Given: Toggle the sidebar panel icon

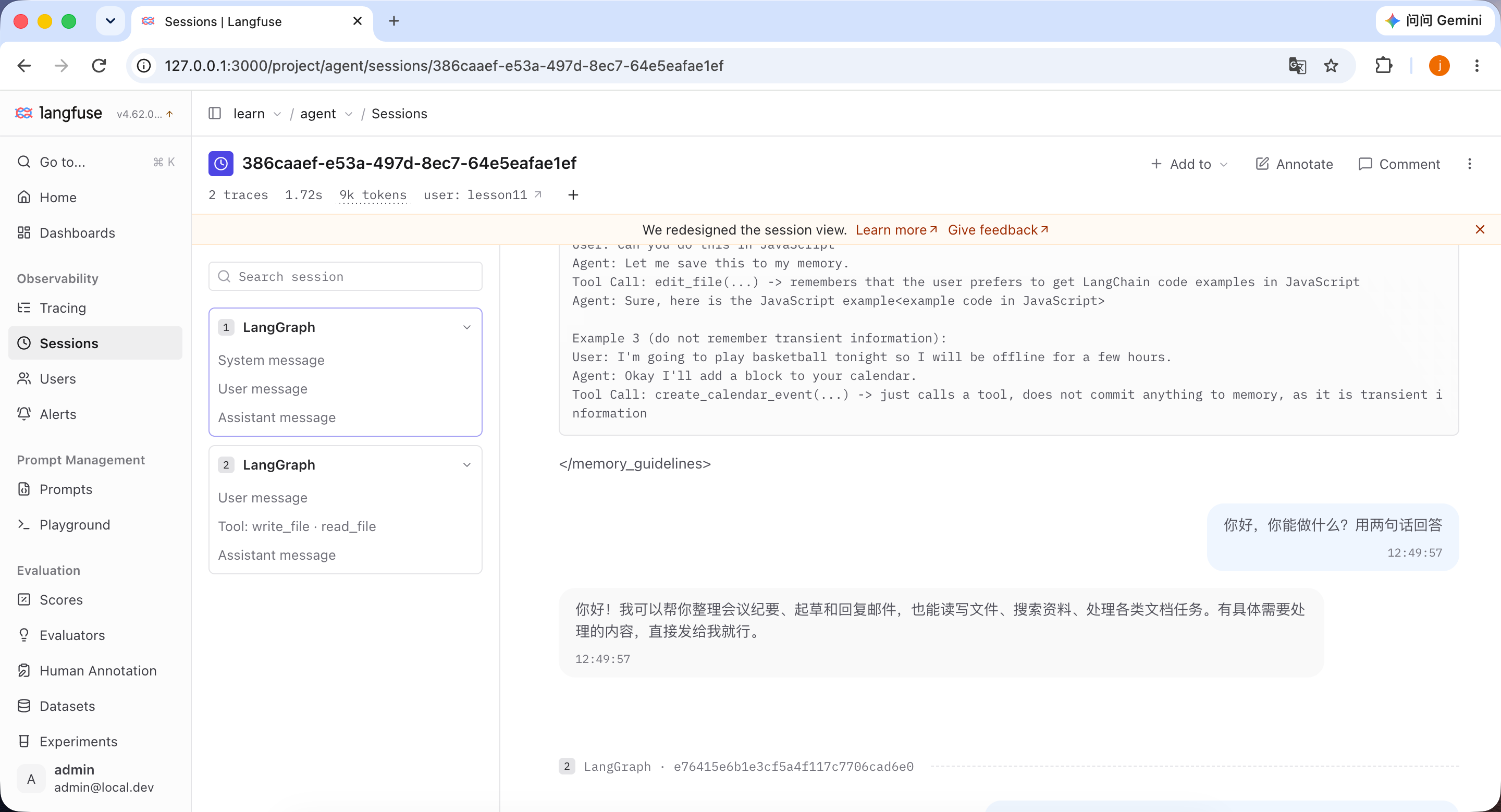Looking at the screenshot, I should tap(214, 113).
